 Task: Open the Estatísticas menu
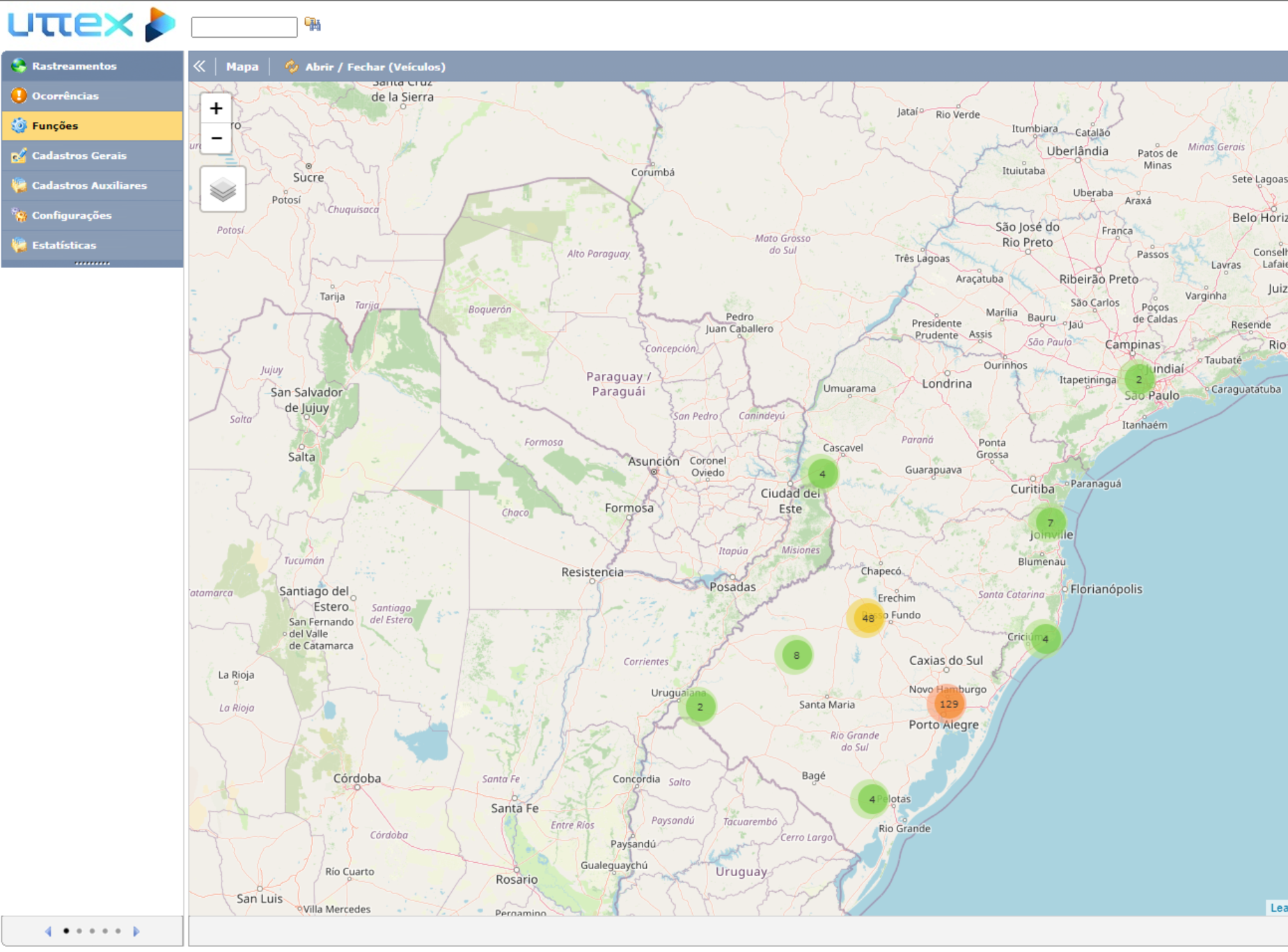92,245
